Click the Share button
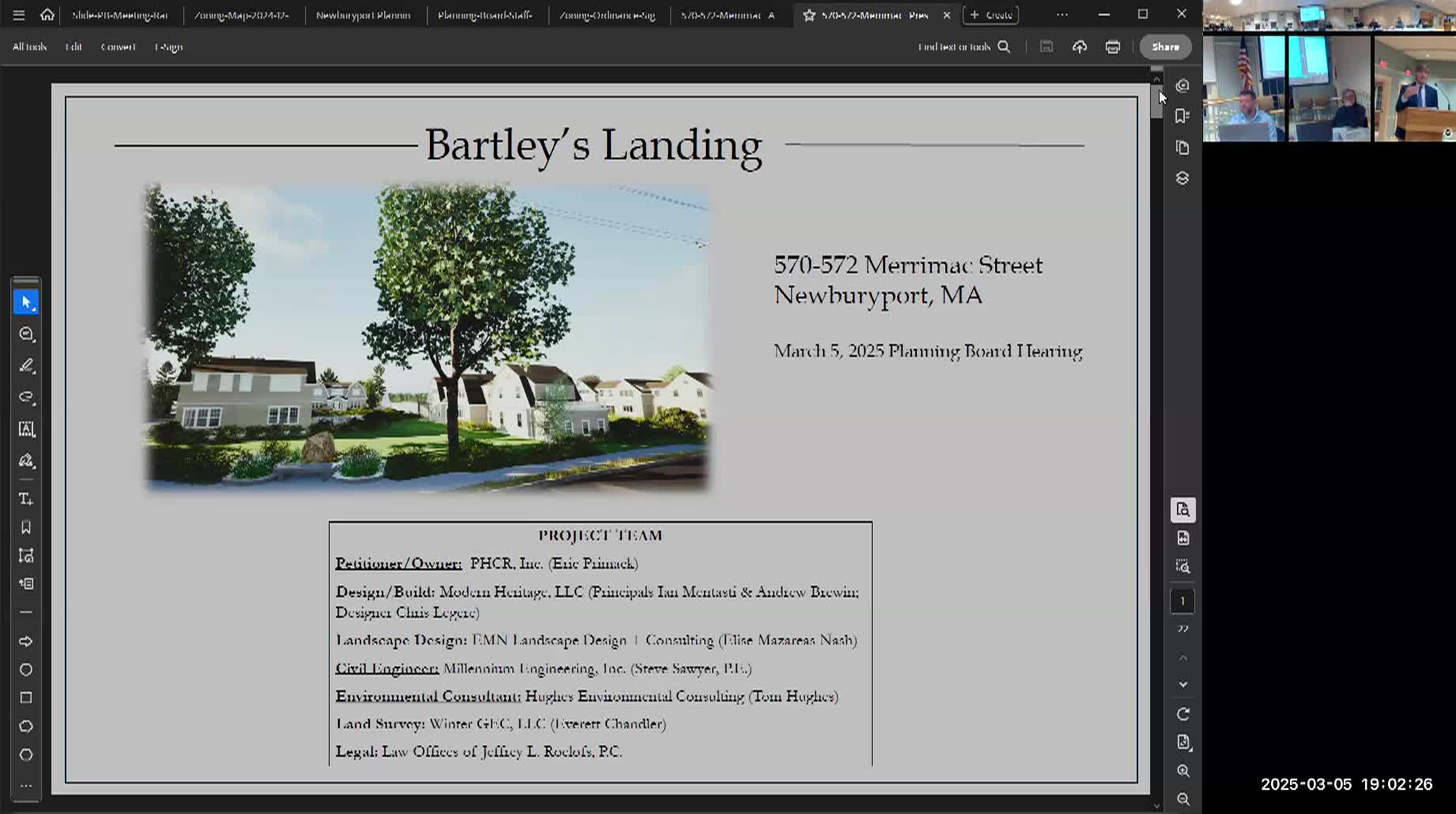 click(1166, 47)
